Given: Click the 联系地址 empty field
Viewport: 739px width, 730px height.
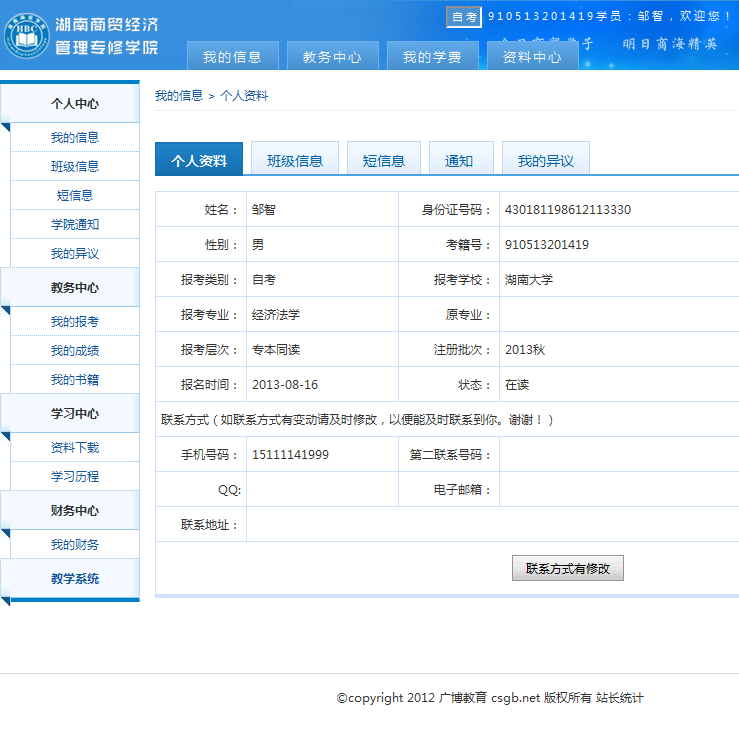Looking at the screenshot, I should coord(493,524).
